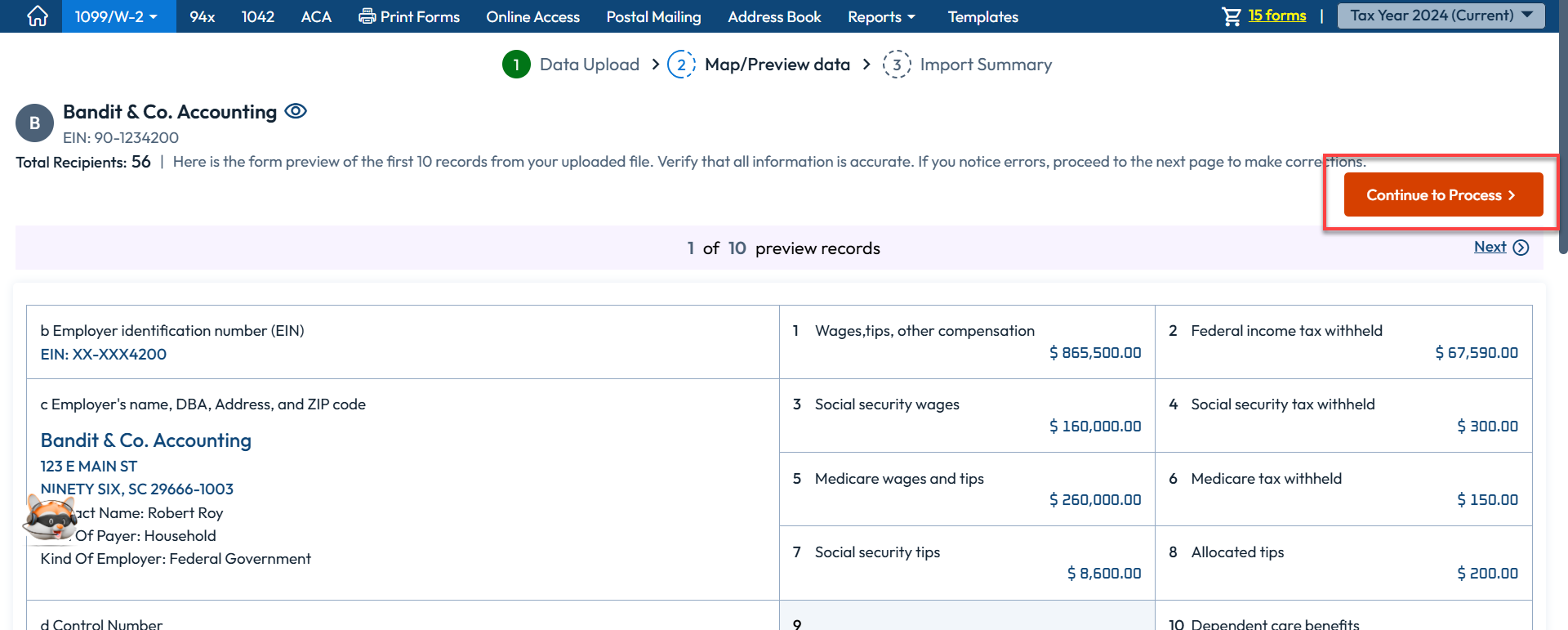Click the Wages, tips, other compensation label
The image size is (1568, 630).
[x=924, y=330]
